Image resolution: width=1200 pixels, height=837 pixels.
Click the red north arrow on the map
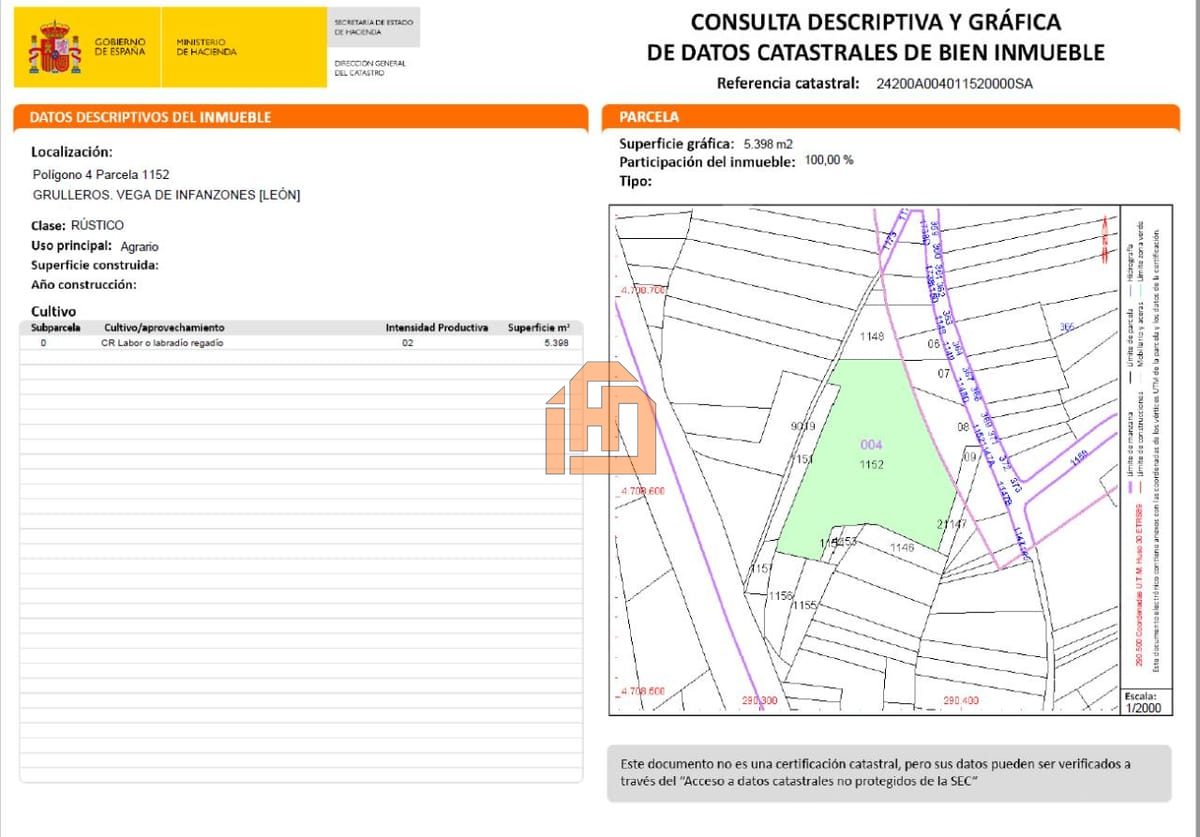tap(1104, 238)
